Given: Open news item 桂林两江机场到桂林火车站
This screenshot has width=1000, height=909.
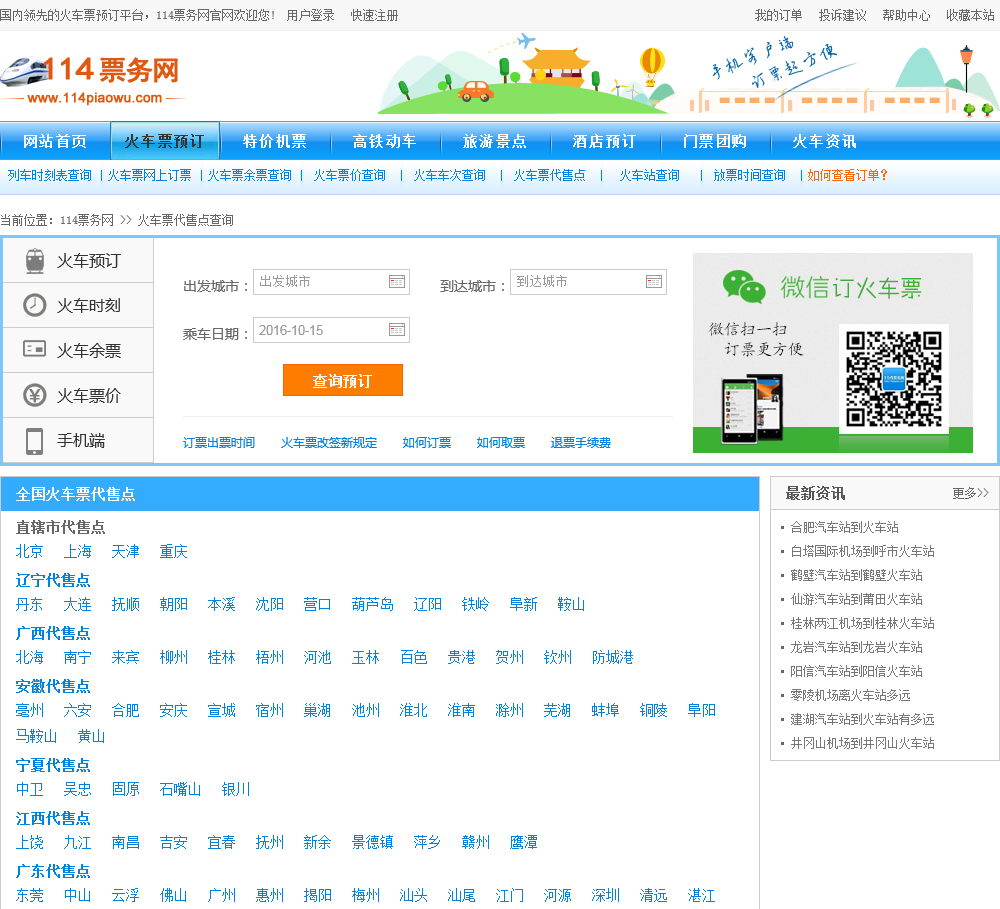Looking at the screenshot, I should [862, 623].
